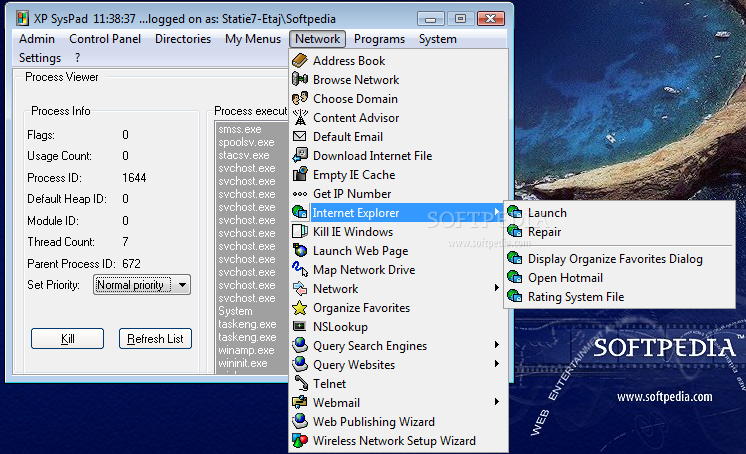Click the Refresh List button
746x454 pixels.
155,338
